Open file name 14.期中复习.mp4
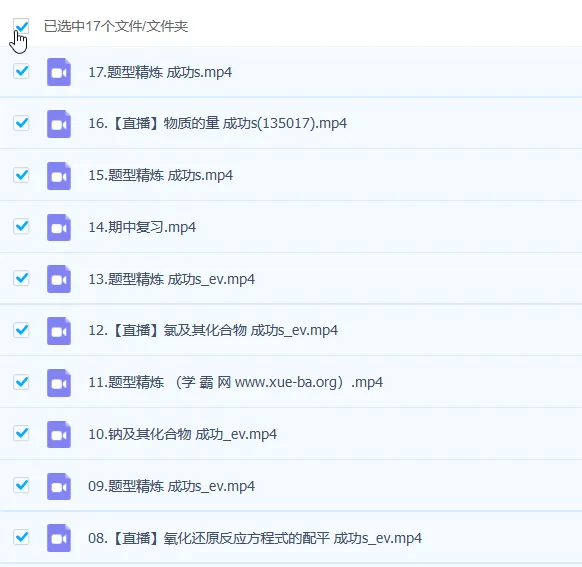The width and height of the screenshot is (582, 567). click(142, 227)
